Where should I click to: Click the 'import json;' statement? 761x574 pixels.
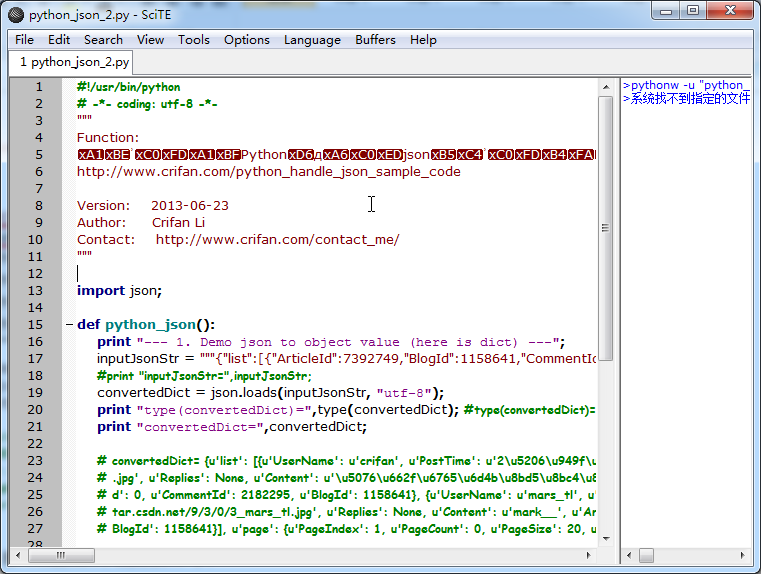[119, 291]
